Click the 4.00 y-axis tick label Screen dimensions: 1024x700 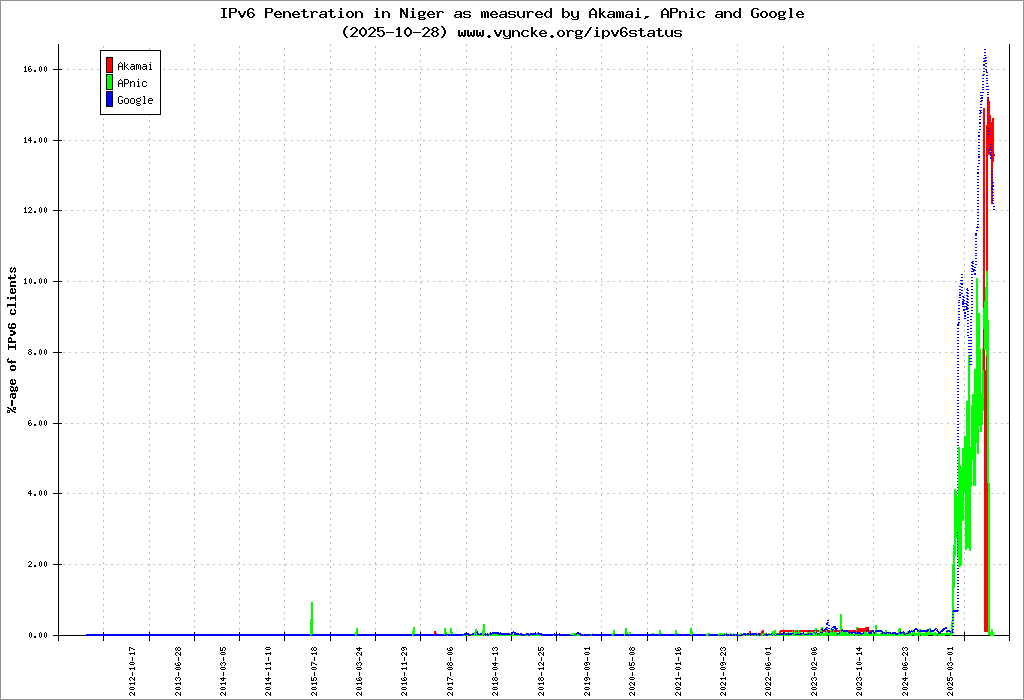[x=38, y=494]
